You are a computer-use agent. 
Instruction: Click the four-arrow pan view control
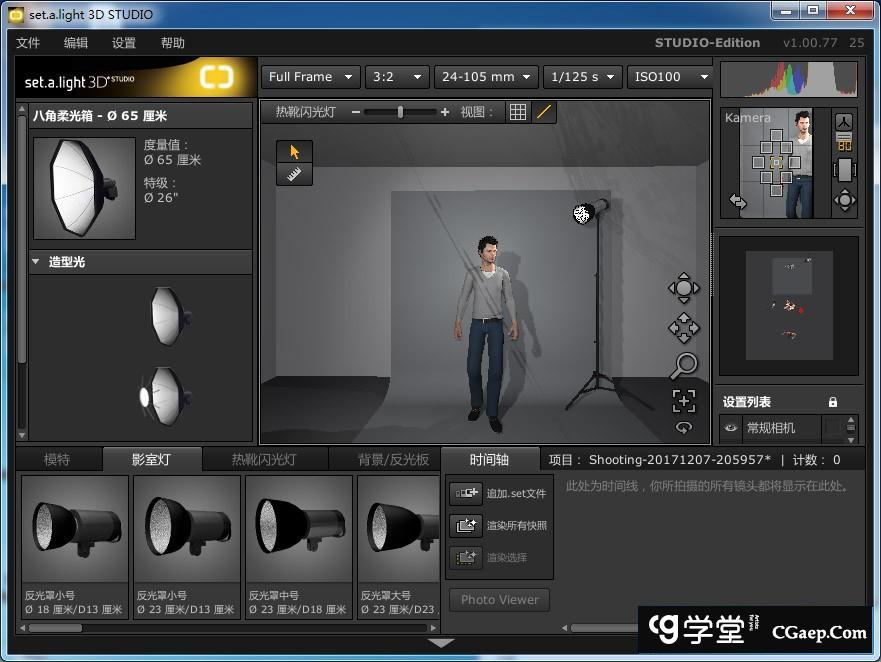tap(684, 327)
